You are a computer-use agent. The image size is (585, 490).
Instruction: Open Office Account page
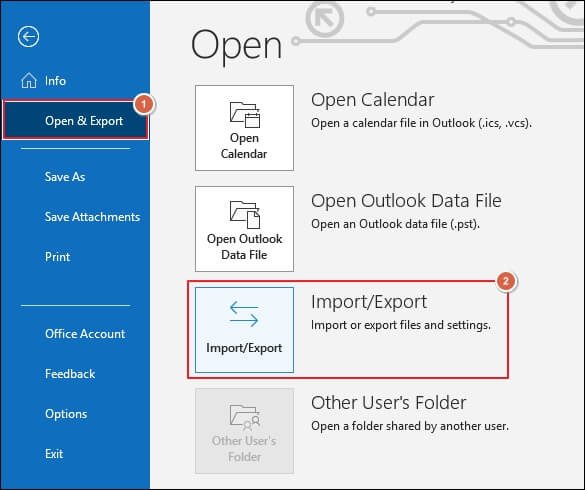click(x=85, y=333)
